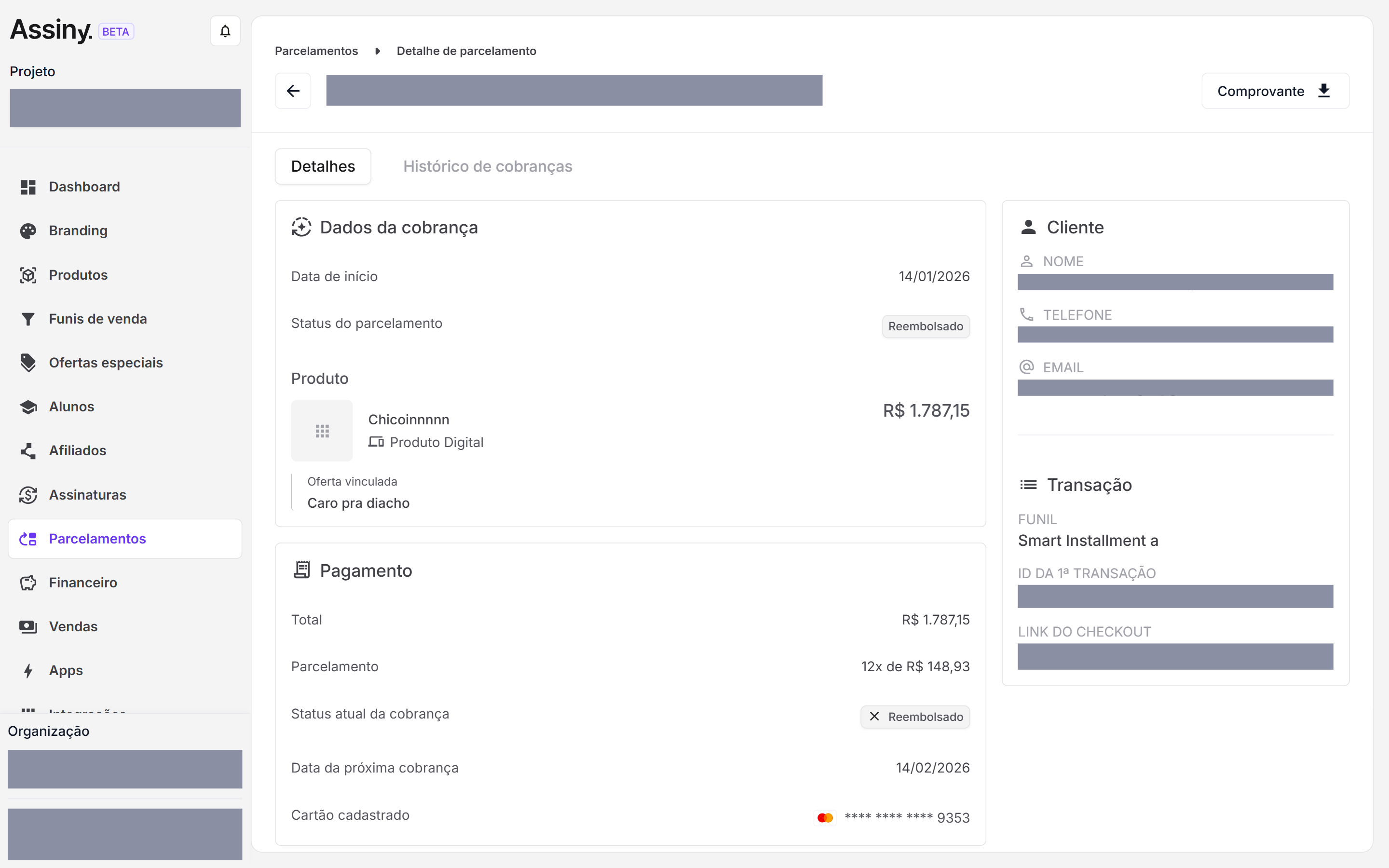Viewport: 1389px width, 868px height.
Task: Open Branding menu item
Action: point(124,231)
